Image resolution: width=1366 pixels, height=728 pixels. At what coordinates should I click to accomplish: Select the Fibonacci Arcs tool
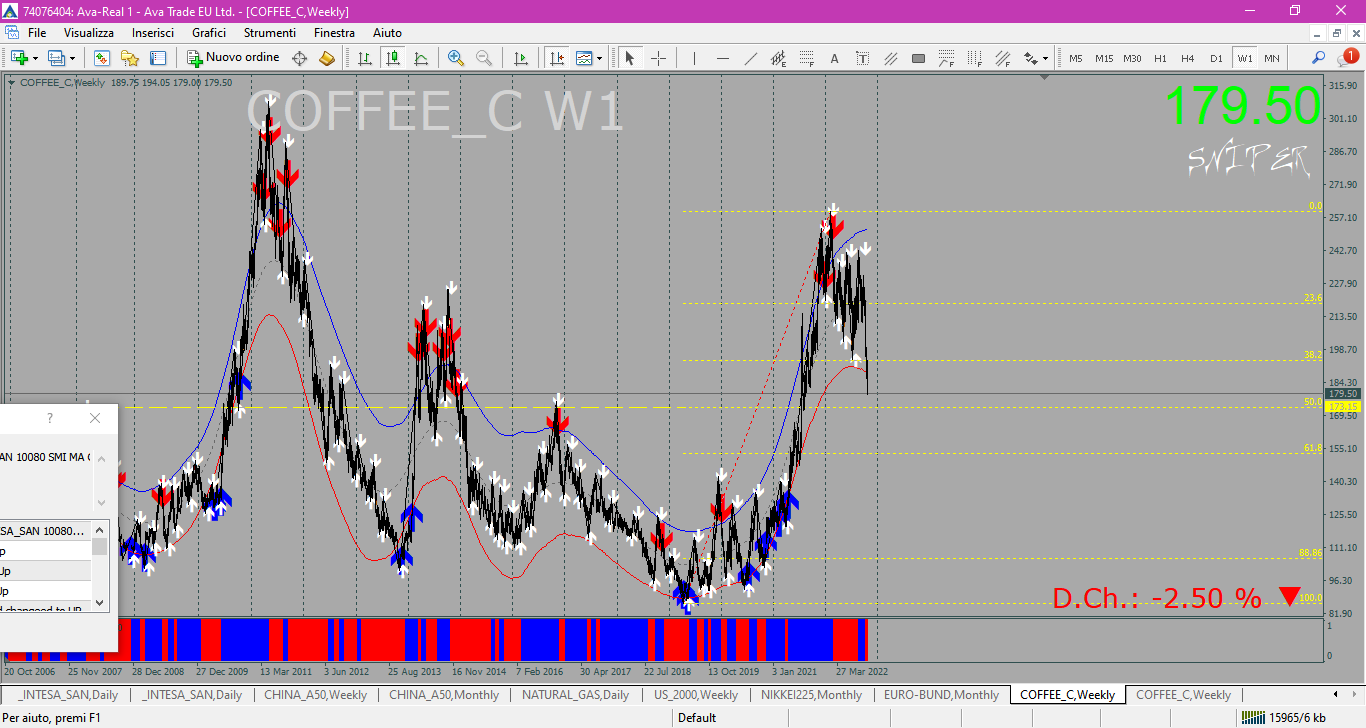(x=946, y=58)
